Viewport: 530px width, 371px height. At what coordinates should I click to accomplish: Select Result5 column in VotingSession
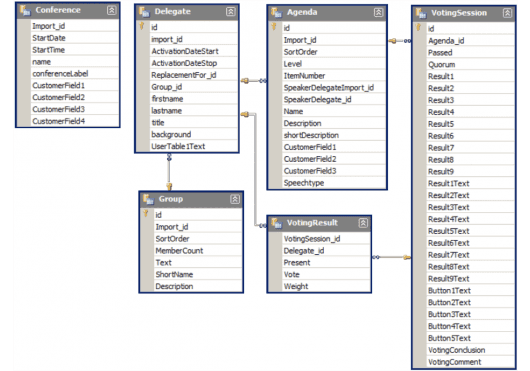[471, 124]
